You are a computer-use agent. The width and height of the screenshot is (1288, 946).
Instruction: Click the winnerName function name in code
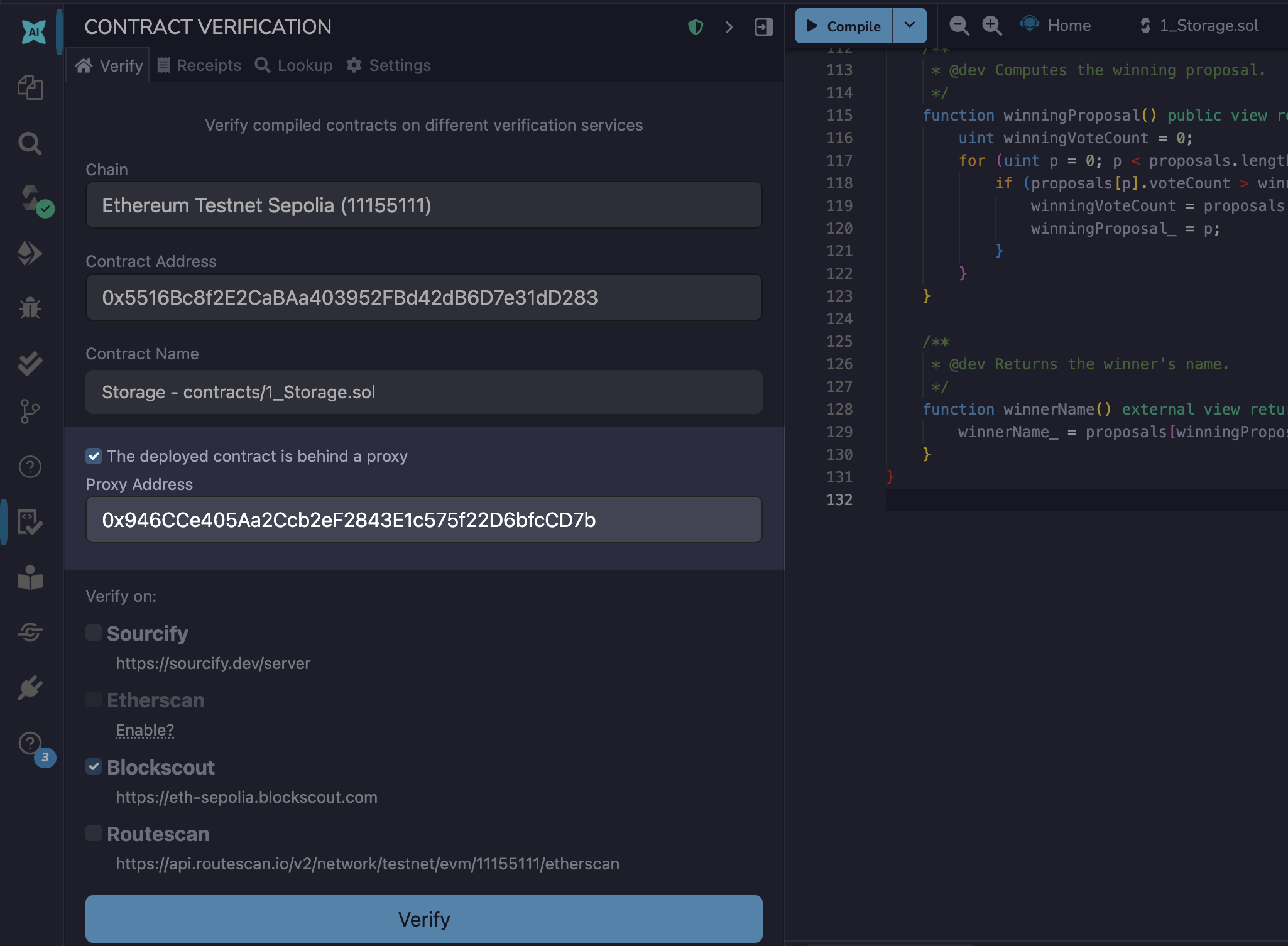click(1049, 410)
